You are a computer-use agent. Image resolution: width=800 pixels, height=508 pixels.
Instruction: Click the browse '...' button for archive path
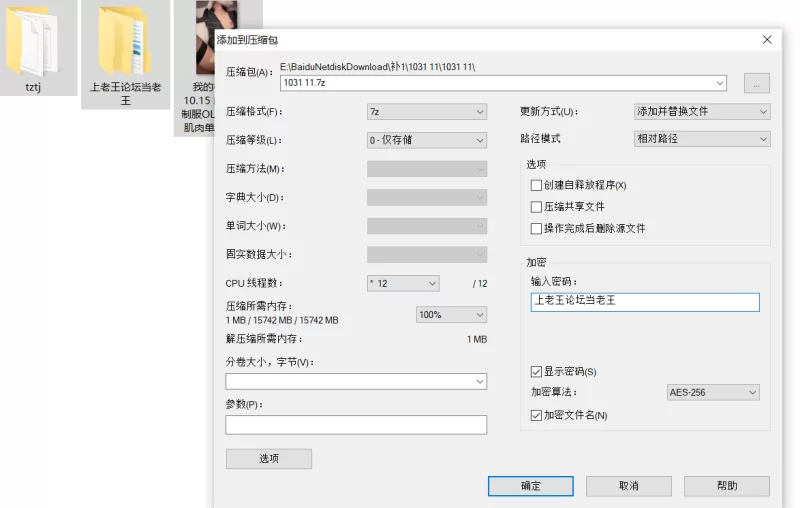tap(756, 84)
